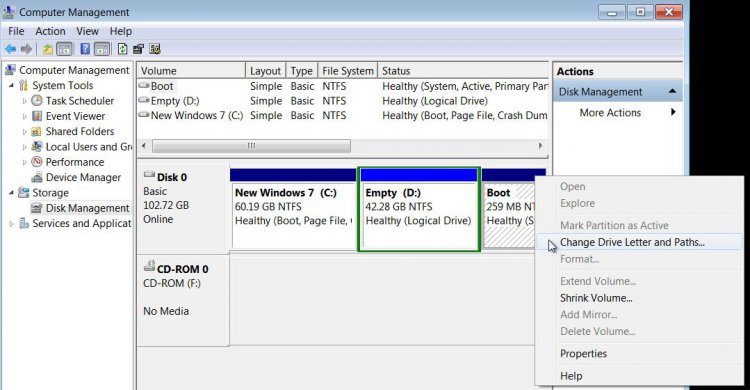The height and width of the screenshot is (390, 750).
Task: Sort by the Type column header
Action: (x=302, y=71)
